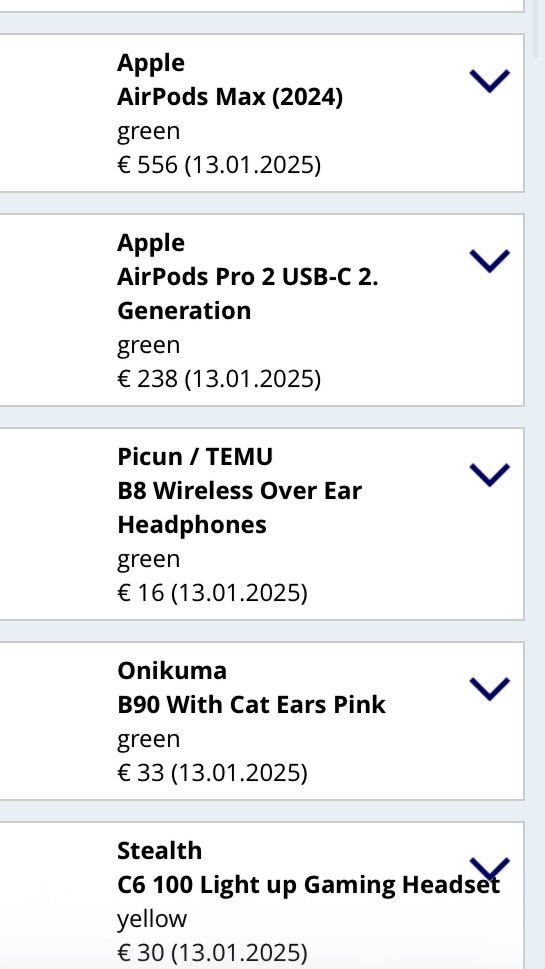The height and width of the screenshot is (969, 545).
Task: Expand Onikuma B90 Cat Ears chevron
Action: point(489,688)
